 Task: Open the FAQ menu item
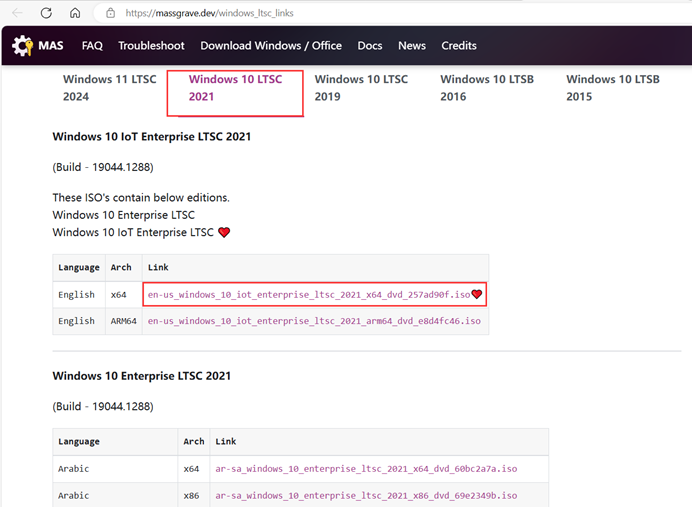pyautogui.click(x=92, y=45)
